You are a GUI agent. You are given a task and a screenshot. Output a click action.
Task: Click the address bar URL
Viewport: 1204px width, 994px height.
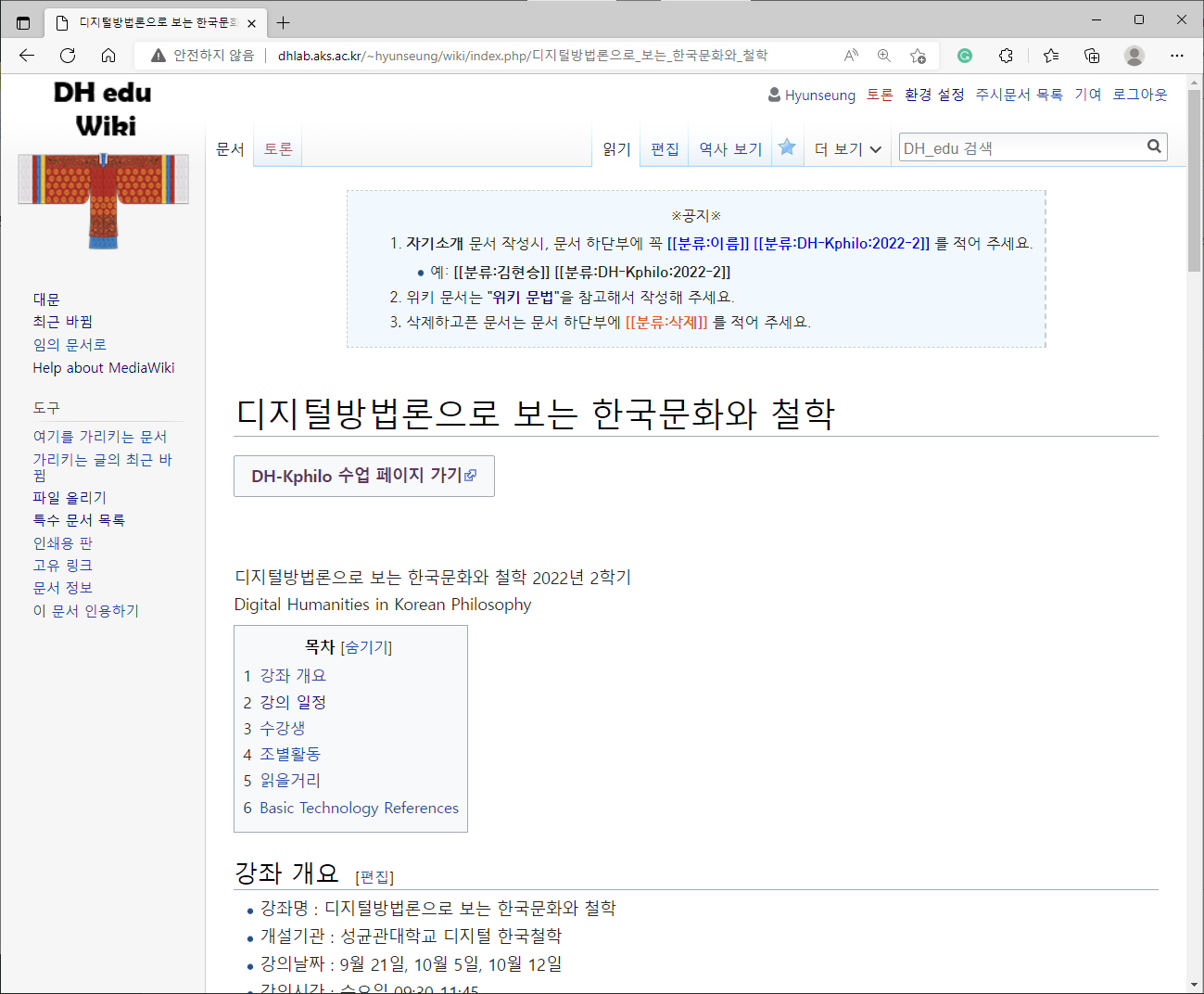point(522,56)
